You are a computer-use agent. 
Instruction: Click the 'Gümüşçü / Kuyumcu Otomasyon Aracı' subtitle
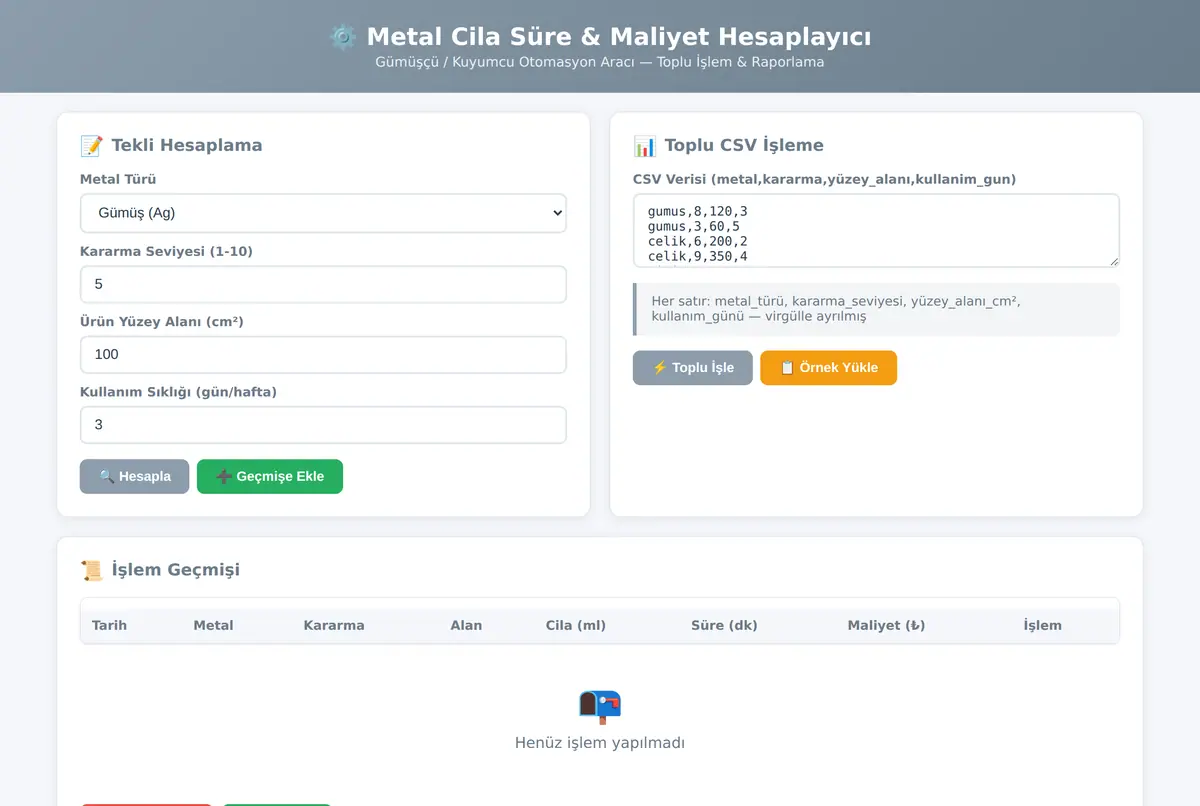click(x=600, y=62)
